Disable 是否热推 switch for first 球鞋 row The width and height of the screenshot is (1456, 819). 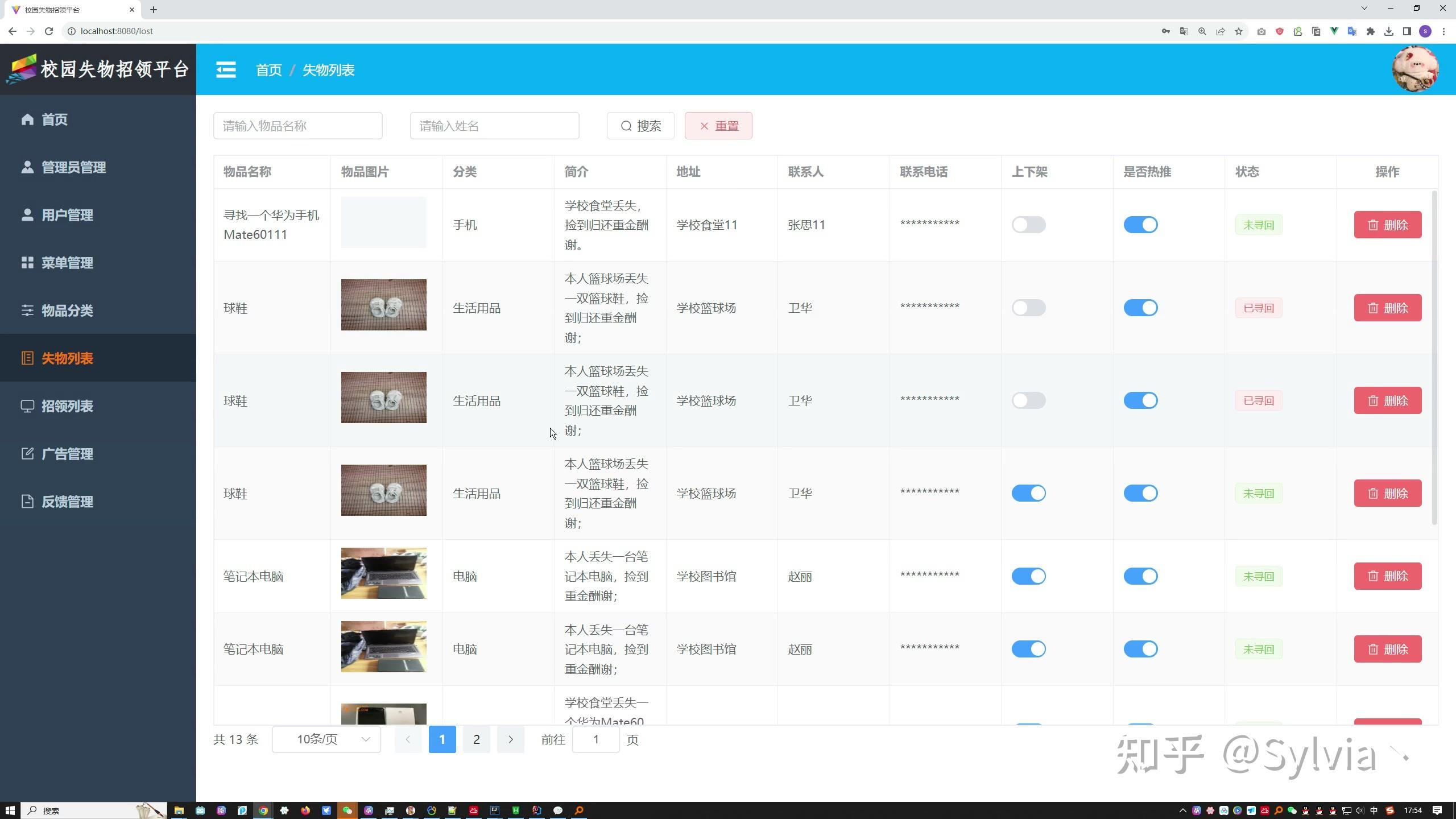pyautogui.click(x=1140, y=308)
